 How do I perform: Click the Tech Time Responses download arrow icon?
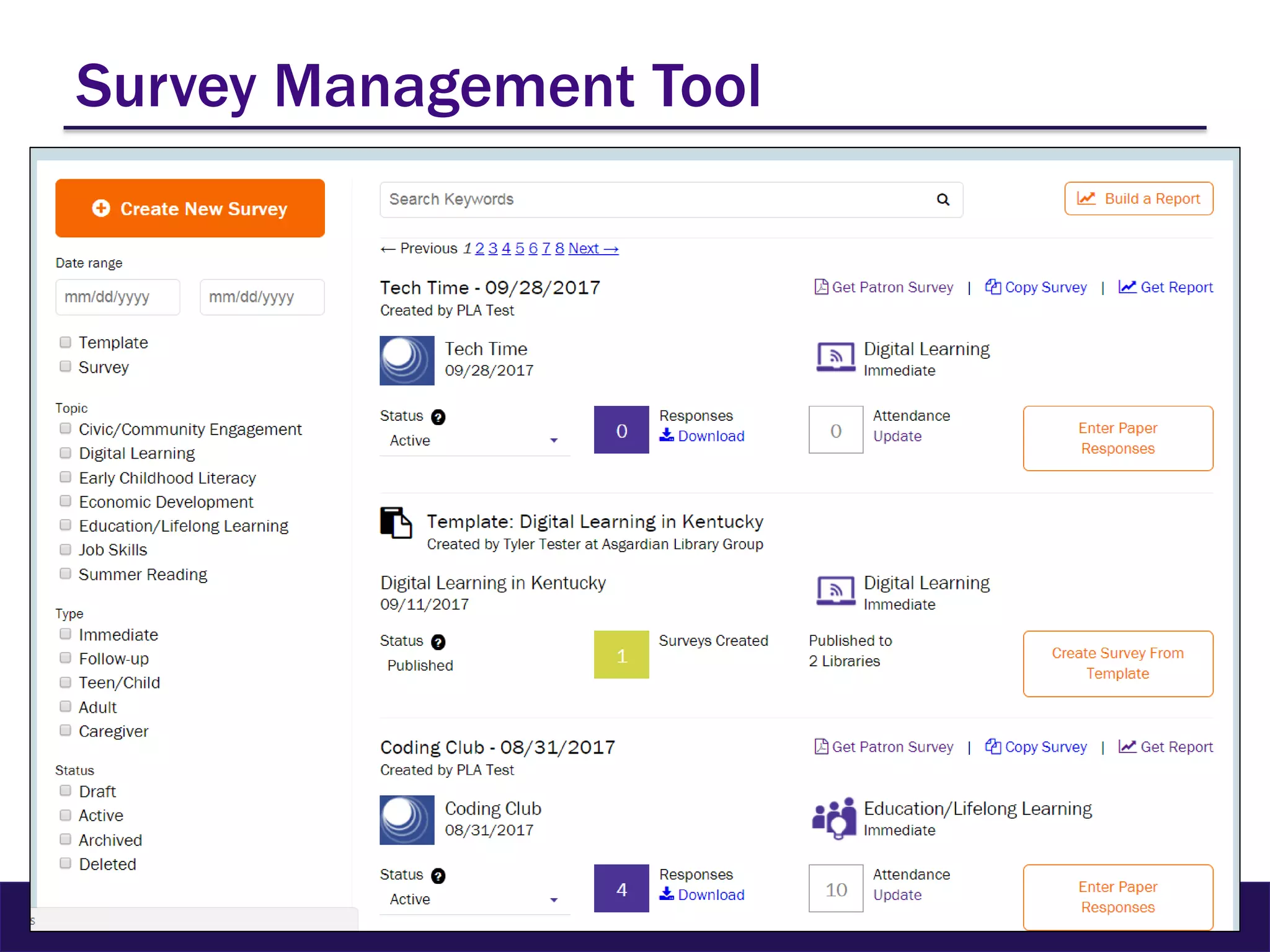point(667,435)
